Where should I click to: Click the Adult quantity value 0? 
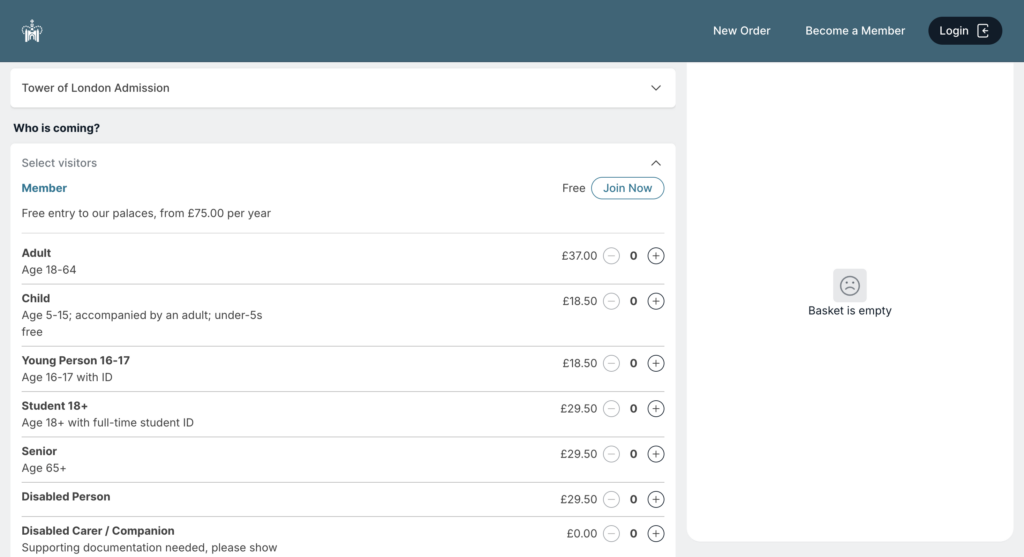(x=633, y=256)
